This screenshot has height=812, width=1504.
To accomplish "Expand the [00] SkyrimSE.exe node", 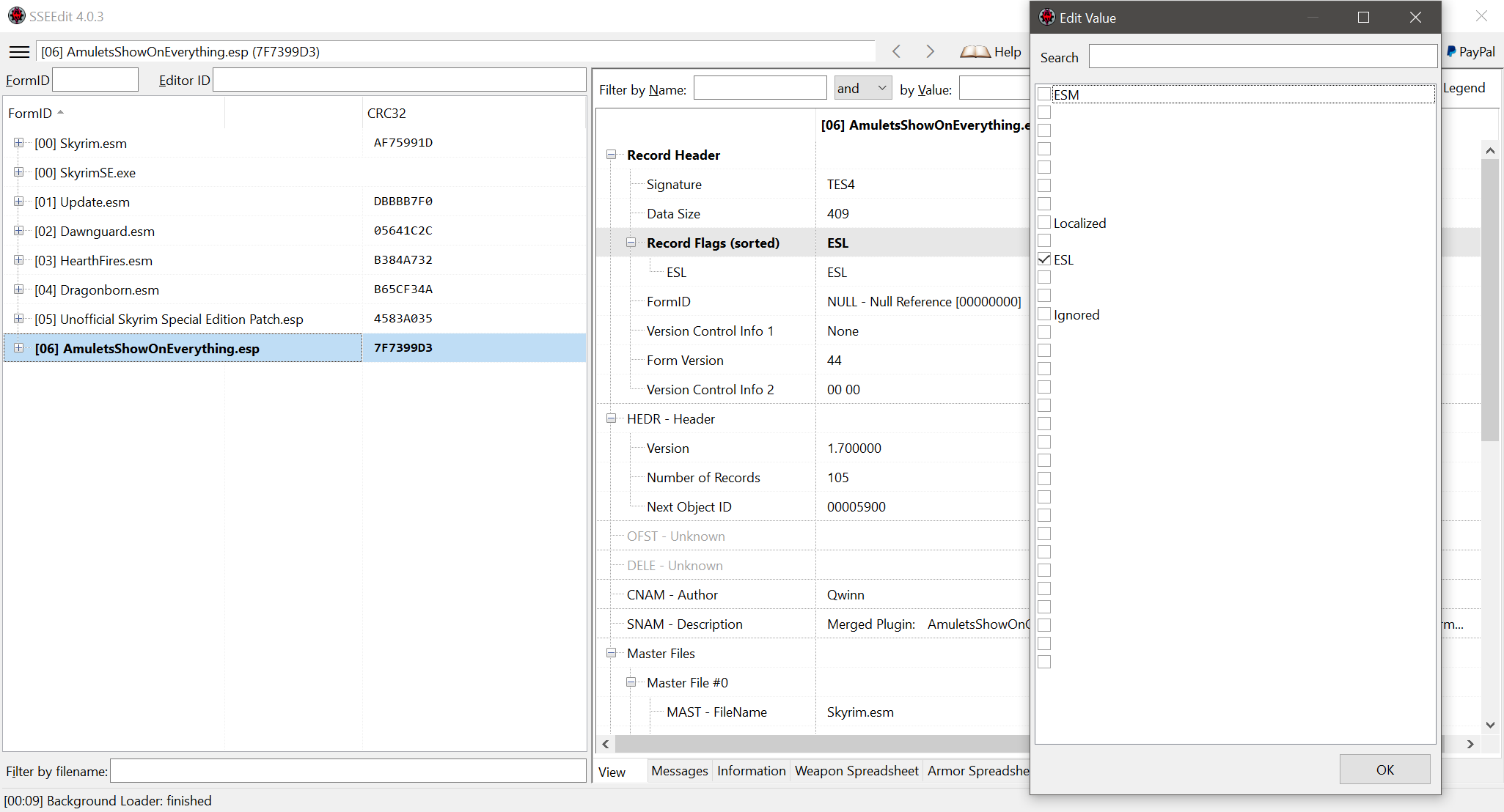I will point(19,172).
